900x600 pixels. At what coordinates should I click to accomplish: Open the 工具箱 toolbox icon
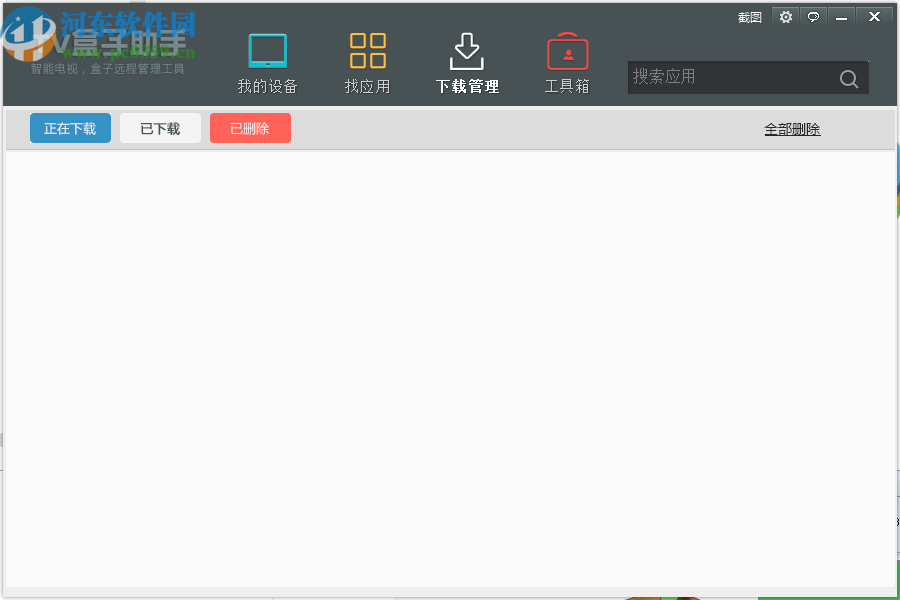[x=566, y=50]
